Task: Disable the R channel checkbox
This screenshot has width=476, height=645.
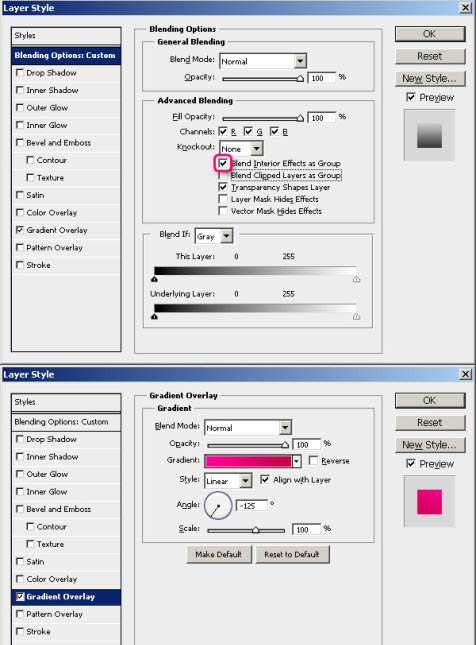Action: [x=223, y=131]
